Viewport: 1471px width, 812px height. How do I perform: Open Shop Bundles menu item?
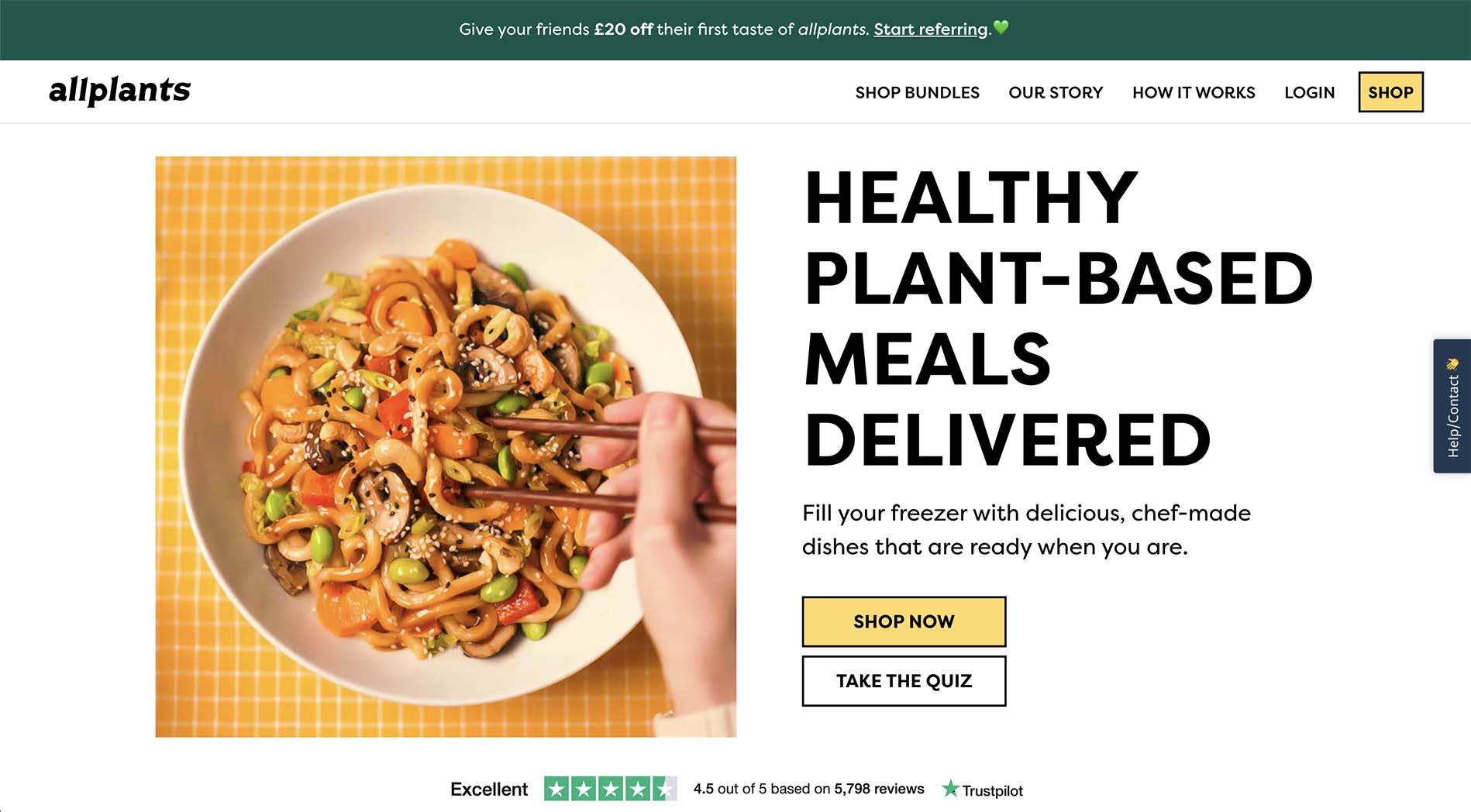click(917, 92)
